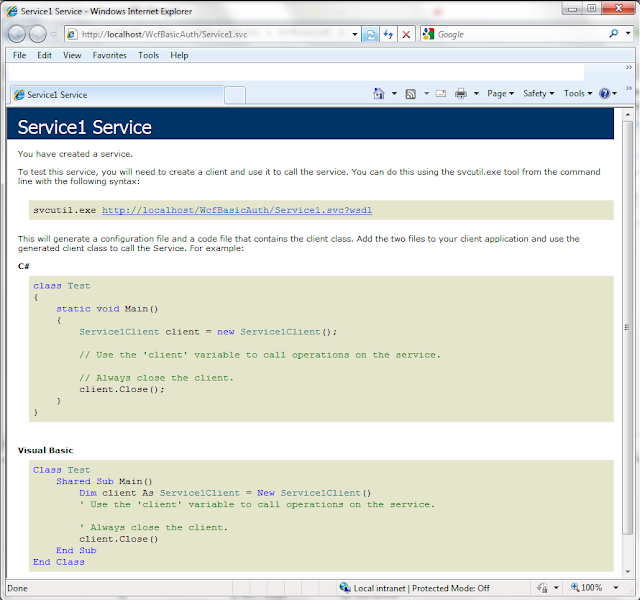Click the 'You have created a service.' text
This screenshot has height=600, width=640.
pyautogui.click(x=75, y=154)
